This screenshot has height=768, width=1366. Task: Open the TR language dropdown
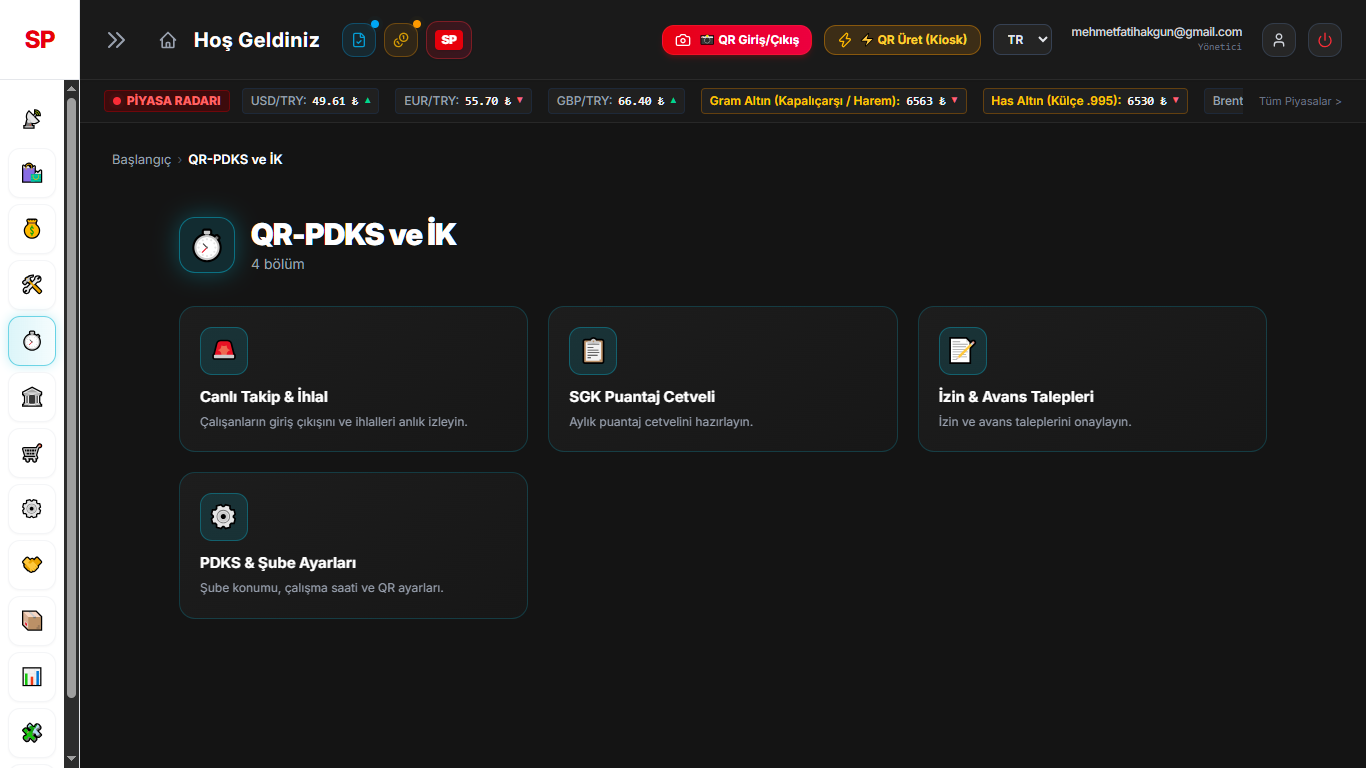(1022, 39)
